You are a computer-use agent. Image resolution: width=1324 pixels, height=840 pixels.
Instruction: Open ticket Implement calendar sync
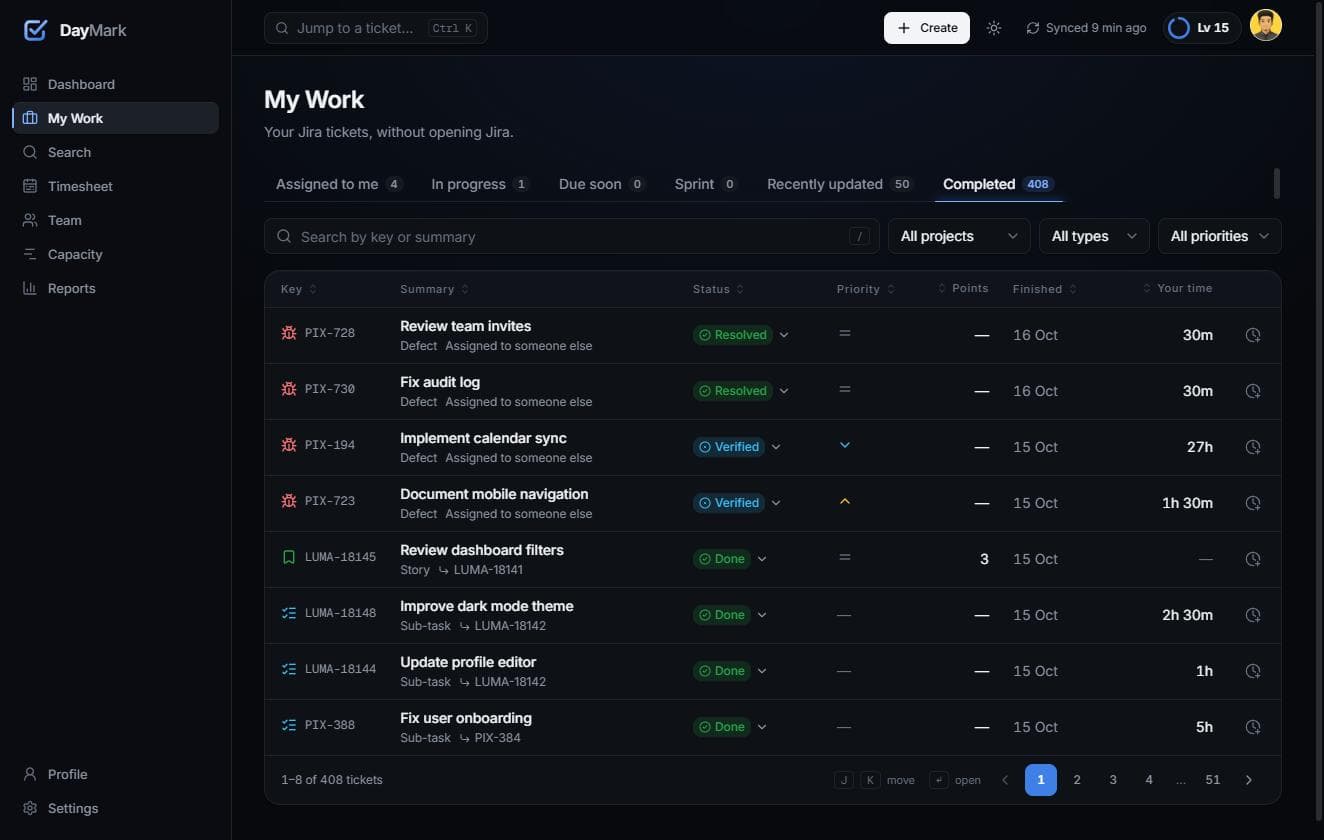click(x=483, y=438)
